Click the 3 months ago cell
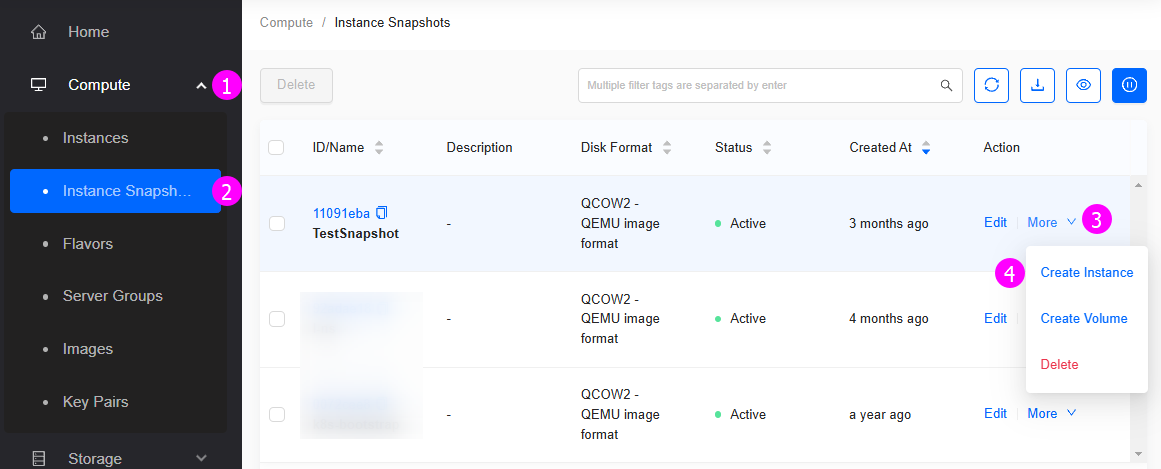Viewport: 1161px width, 469px height. (x=889, y=223)
